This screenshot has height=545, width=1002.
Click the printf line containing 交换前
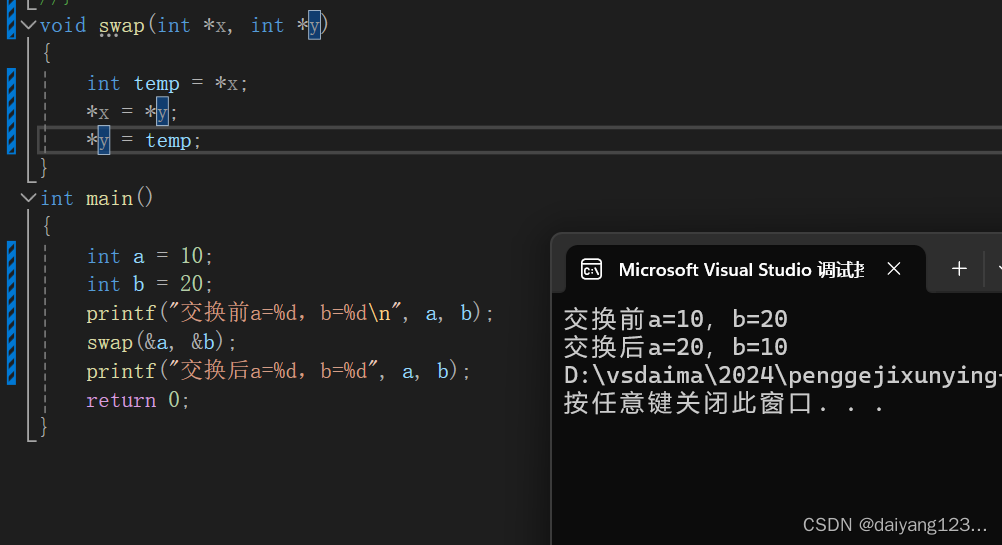[x=290, y=313]
